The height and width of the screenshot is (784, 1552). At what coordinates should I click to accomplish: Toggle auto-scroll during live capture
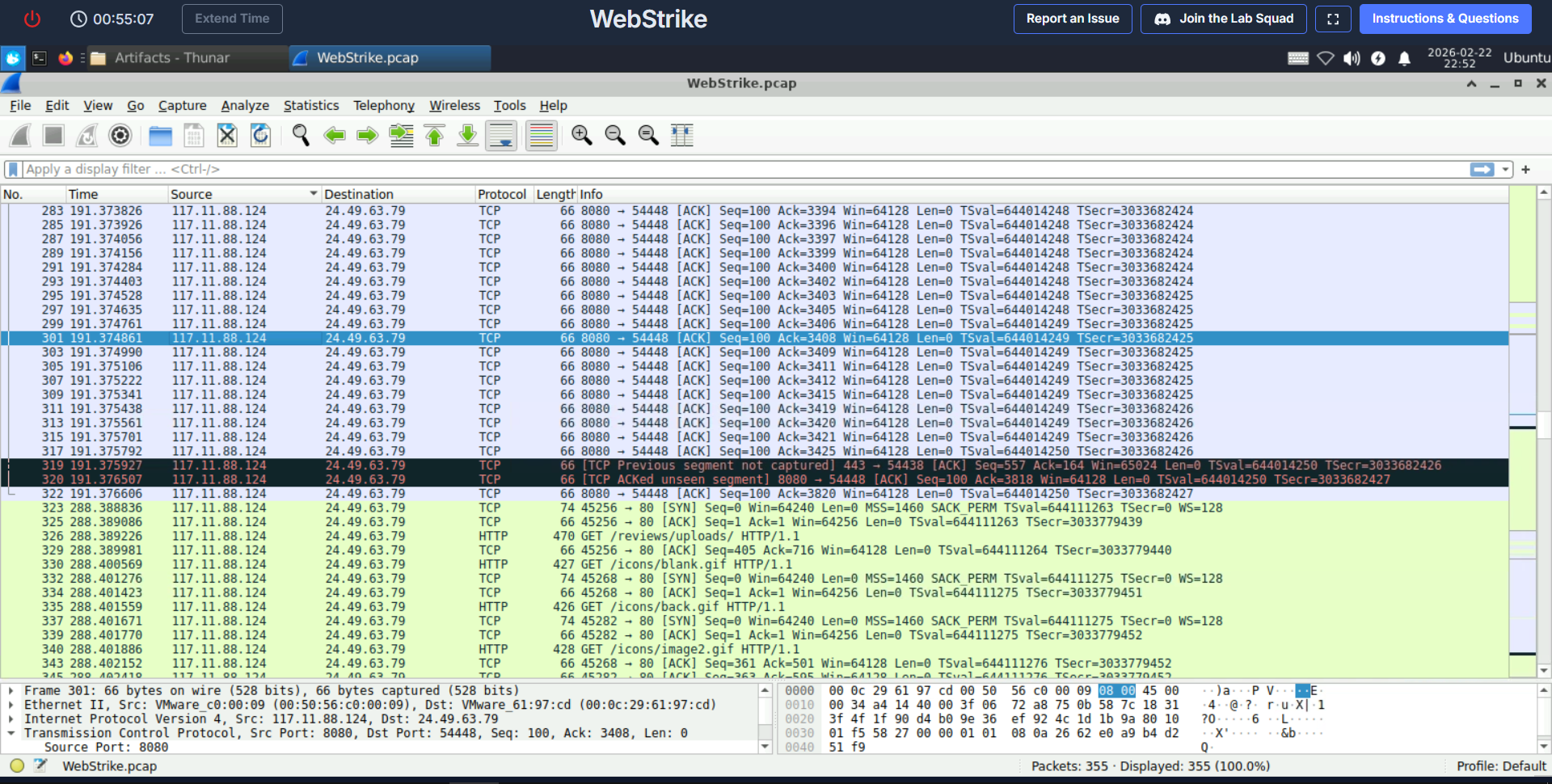[501, 136]
